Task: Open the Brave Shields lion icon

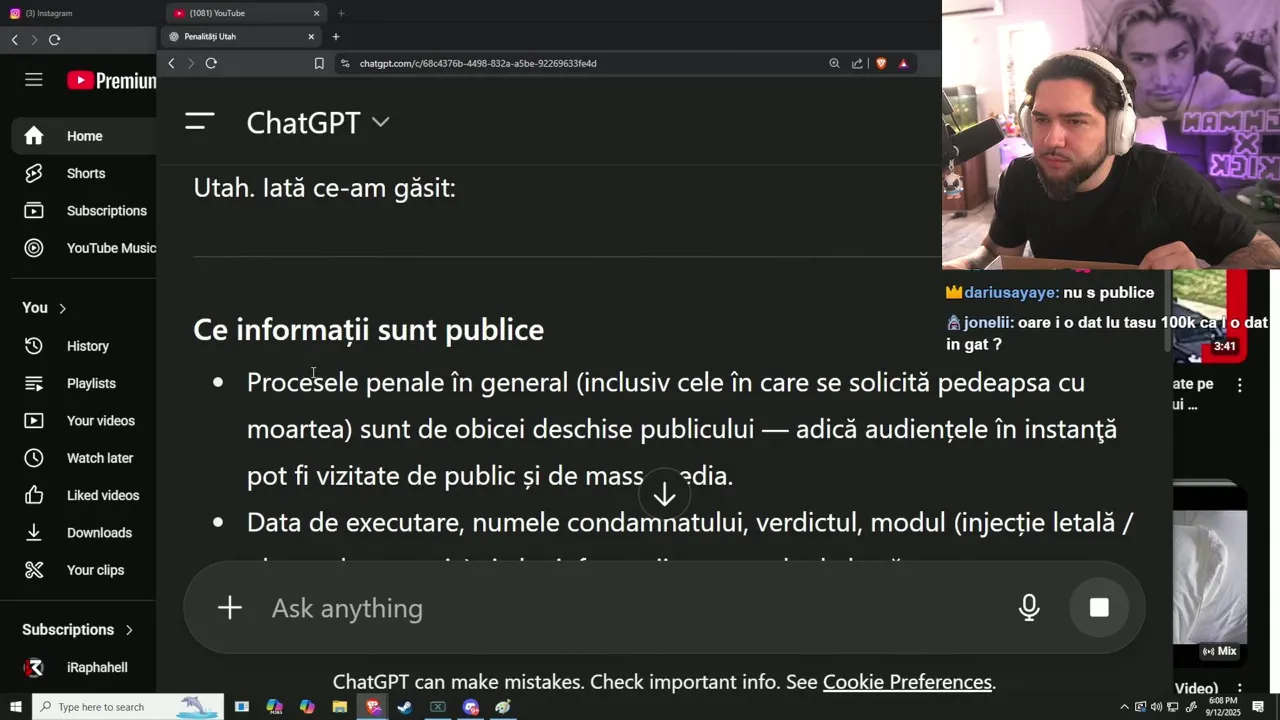Action: coord(881,63)
